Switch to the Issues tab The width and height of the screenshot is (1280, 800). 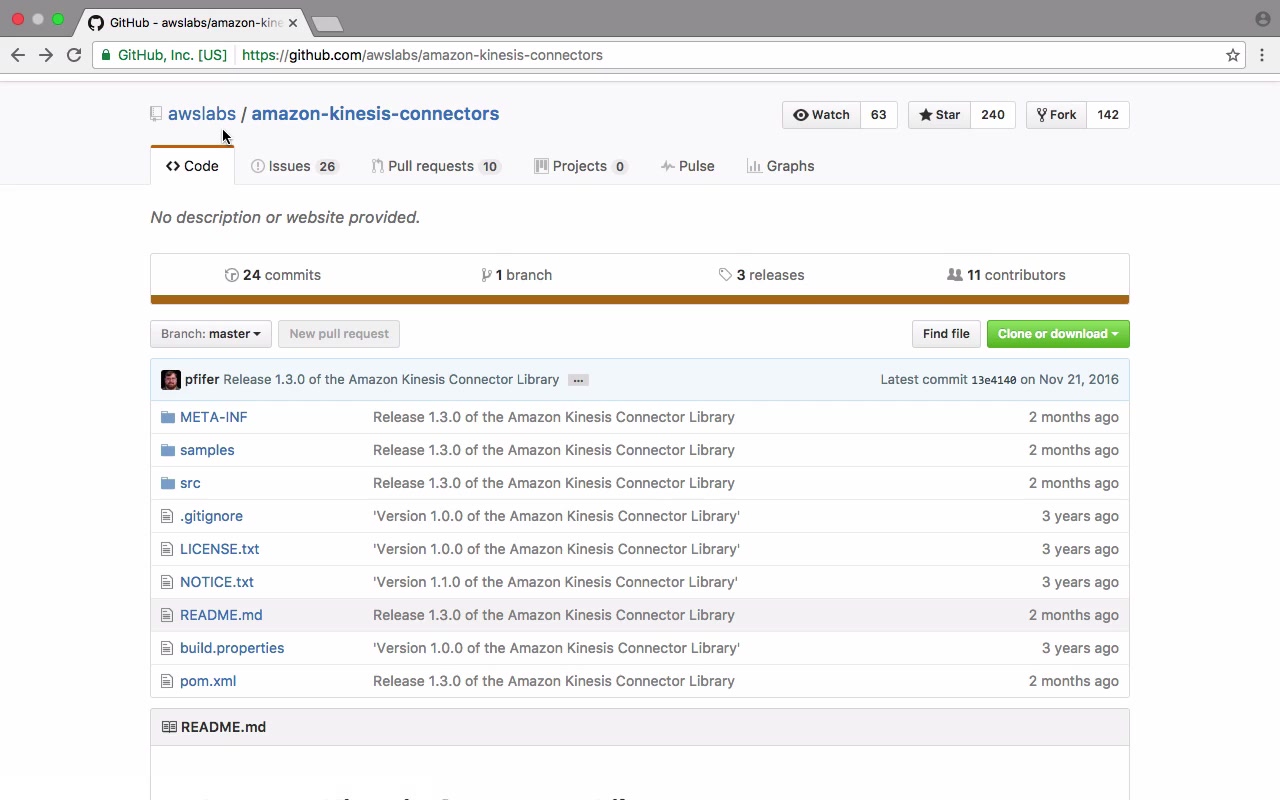pyautogui.click(x=294, y=166)
